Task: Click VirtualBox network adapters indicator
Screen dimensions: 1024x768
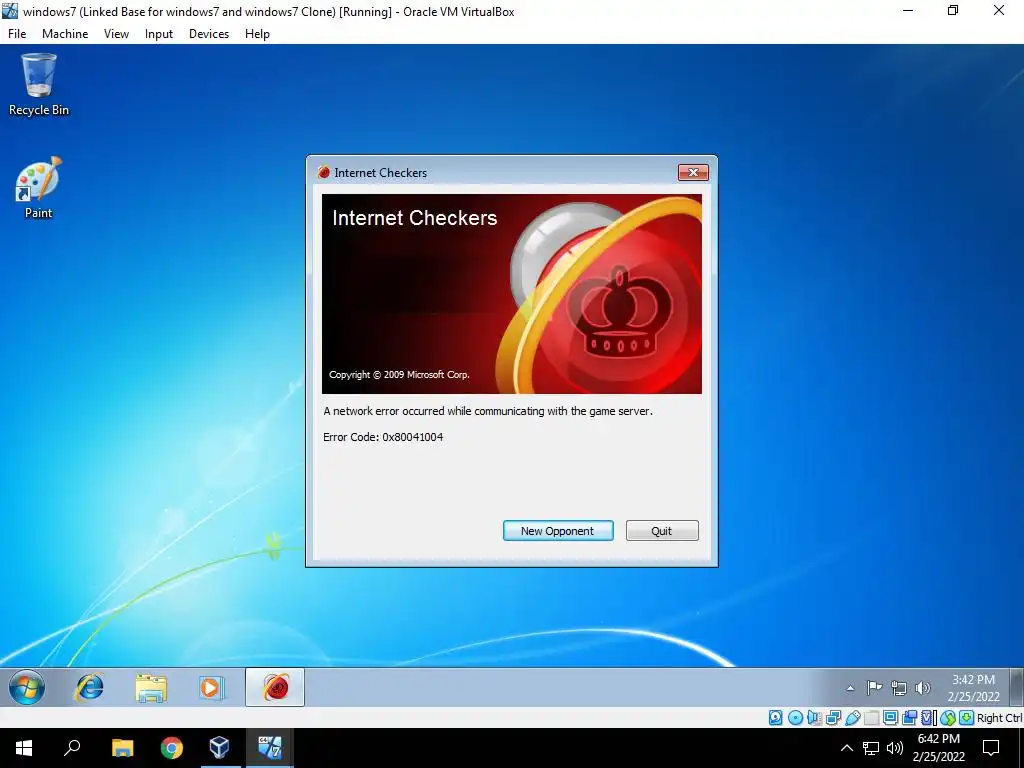Action: [833, 718]
